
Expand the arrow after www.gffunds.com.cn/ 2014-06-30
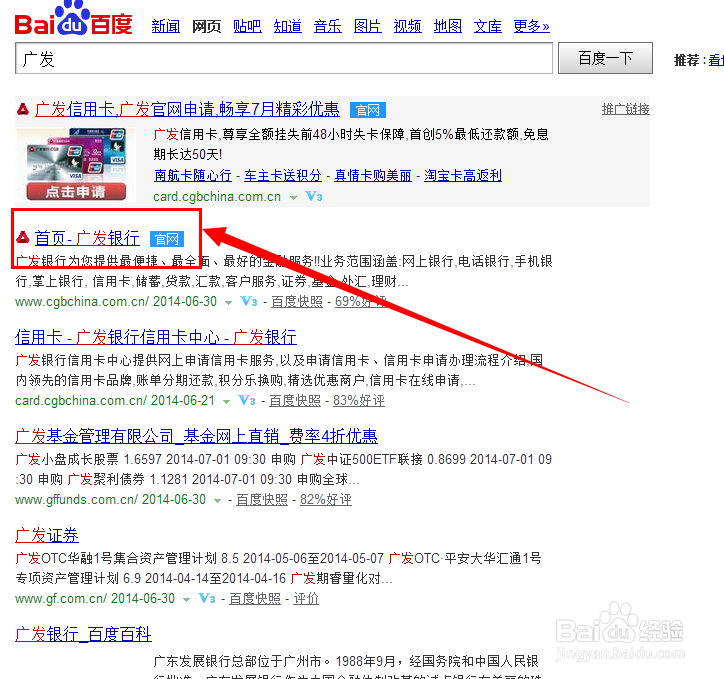[x=217, y=500]
